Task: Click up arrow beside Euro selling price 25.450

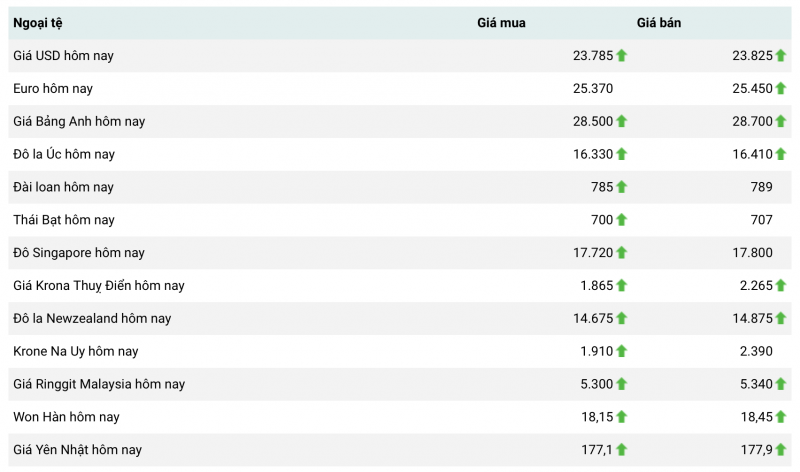Action: pos(781,89)
